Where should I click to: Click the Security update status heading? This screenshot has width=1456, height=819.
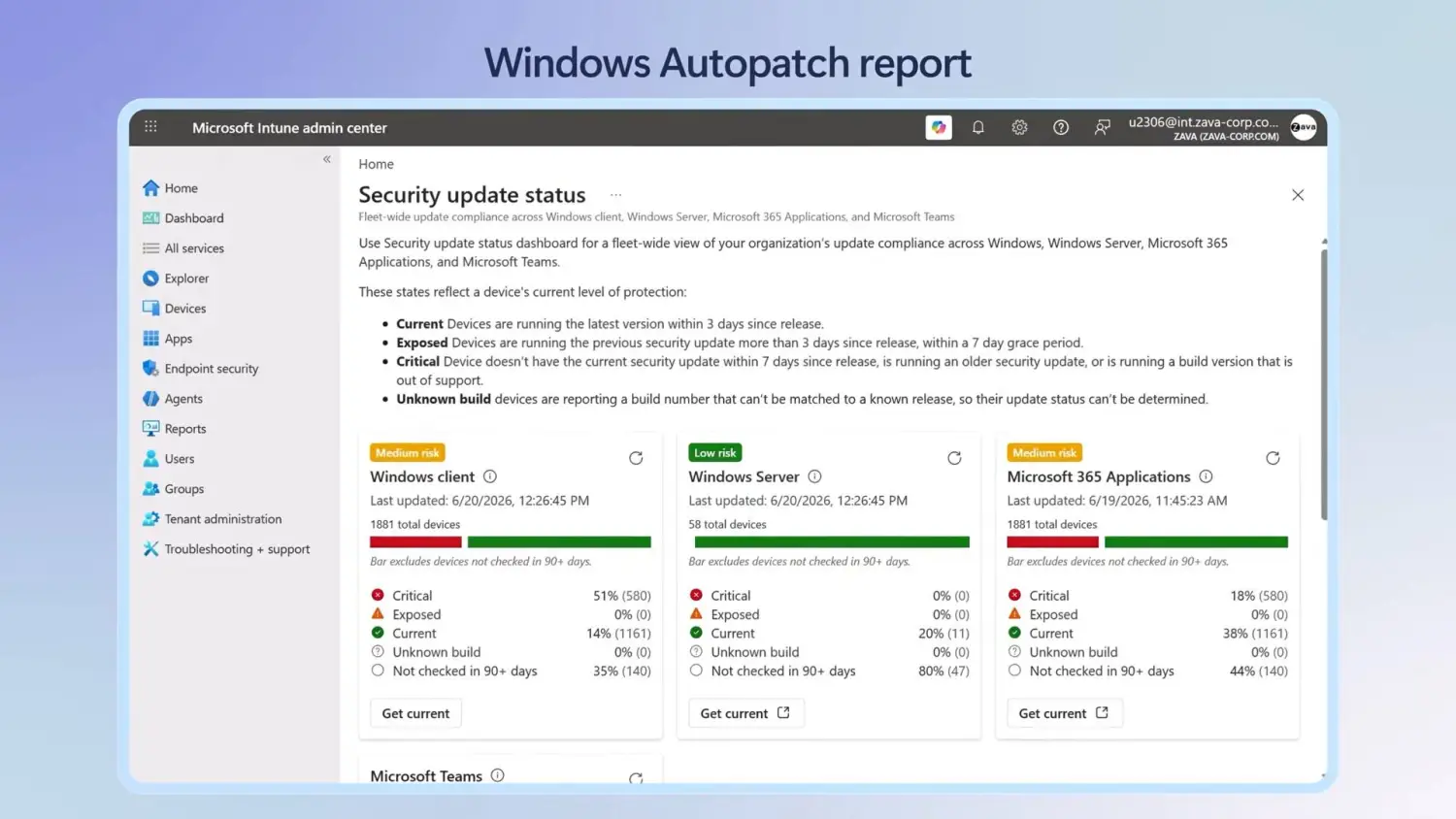tap(472, 195)
